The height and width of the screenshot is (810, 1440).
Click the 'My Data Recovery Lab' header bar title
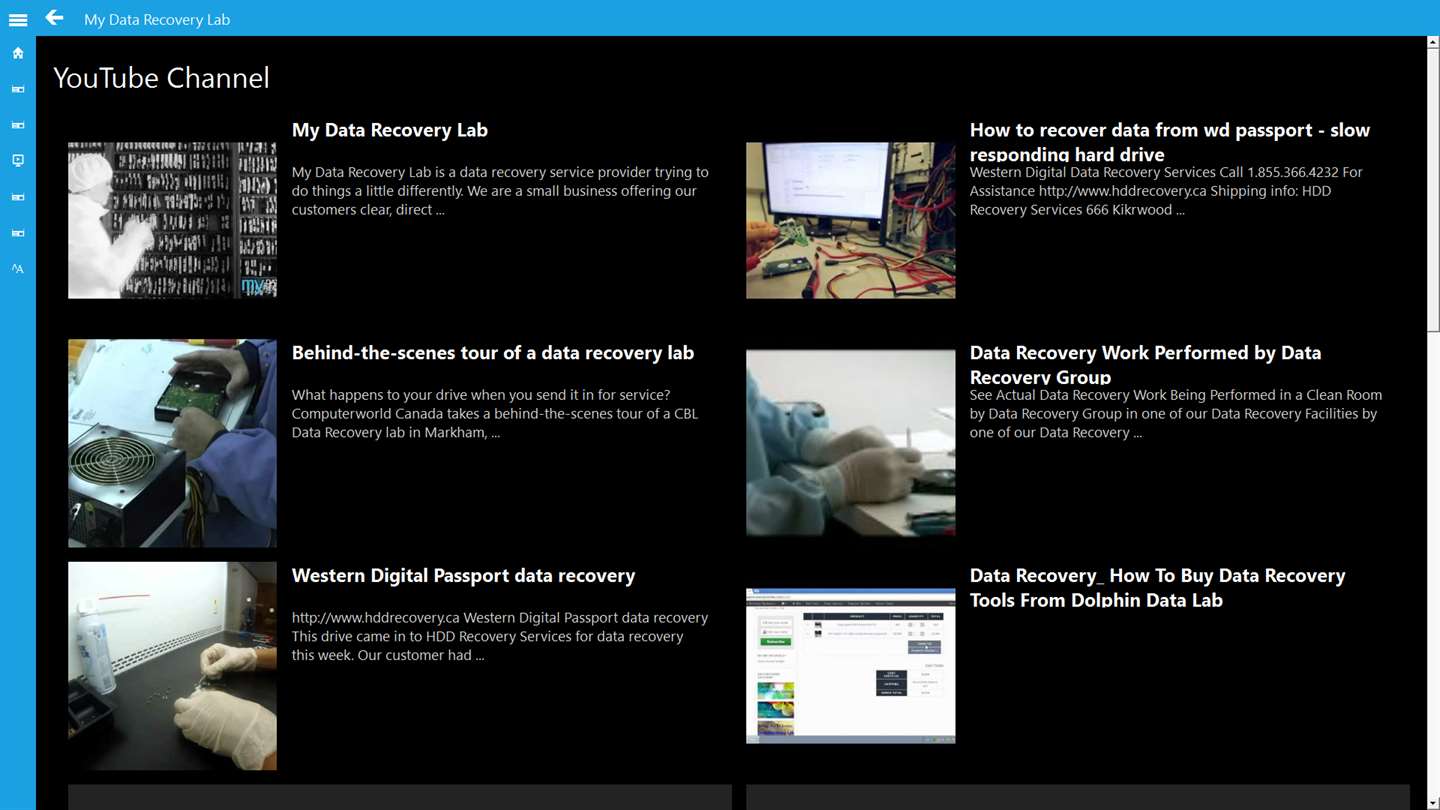pos(157,19)
